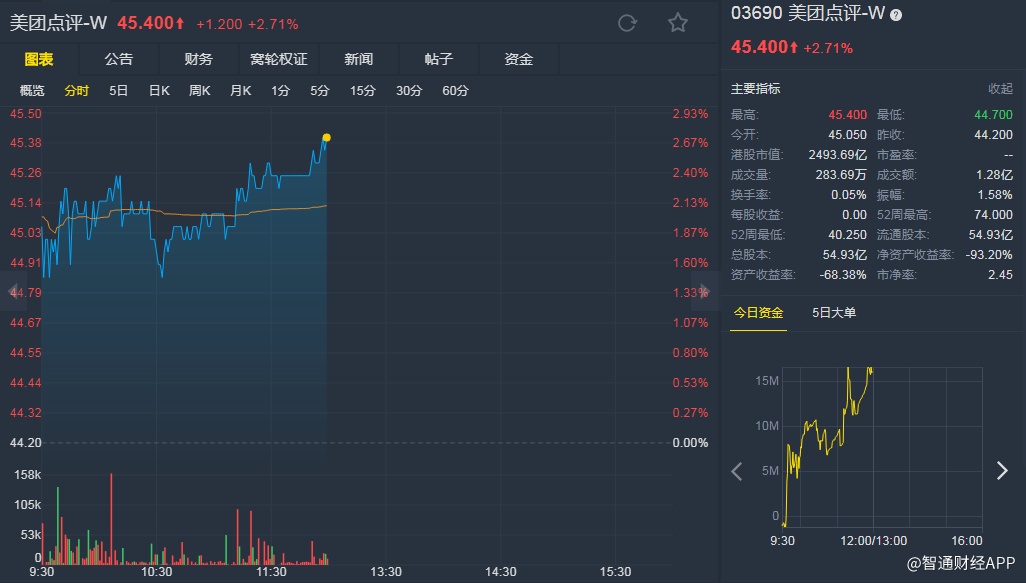The image size is (1026, 583).
Task: Click the yellow latest-price dot on the chart
Action: point(326,137)
